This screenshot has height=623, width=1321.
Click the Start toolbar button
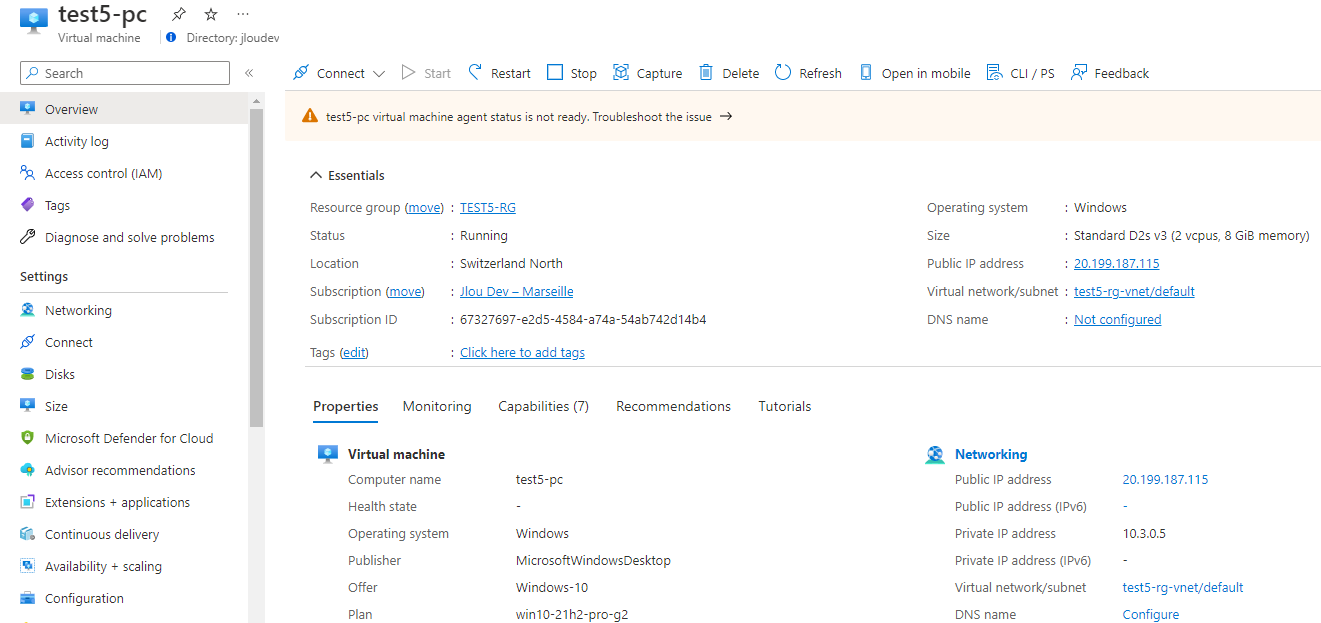coord(426,73)
